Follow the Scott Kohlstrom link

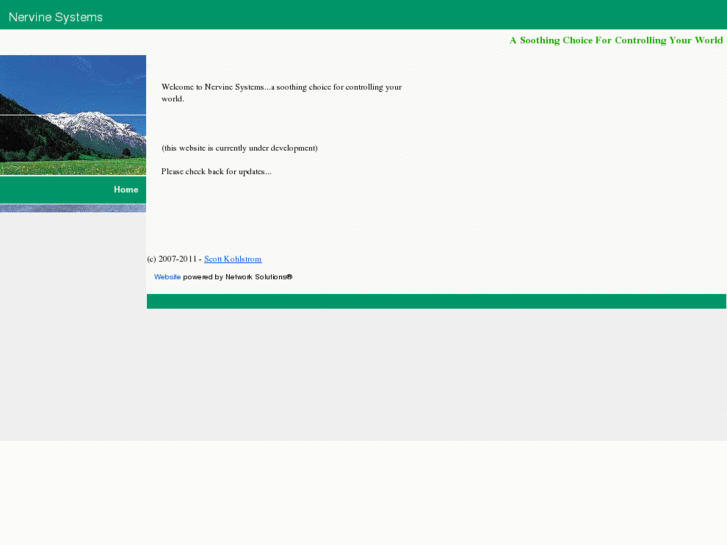point(233,259)
